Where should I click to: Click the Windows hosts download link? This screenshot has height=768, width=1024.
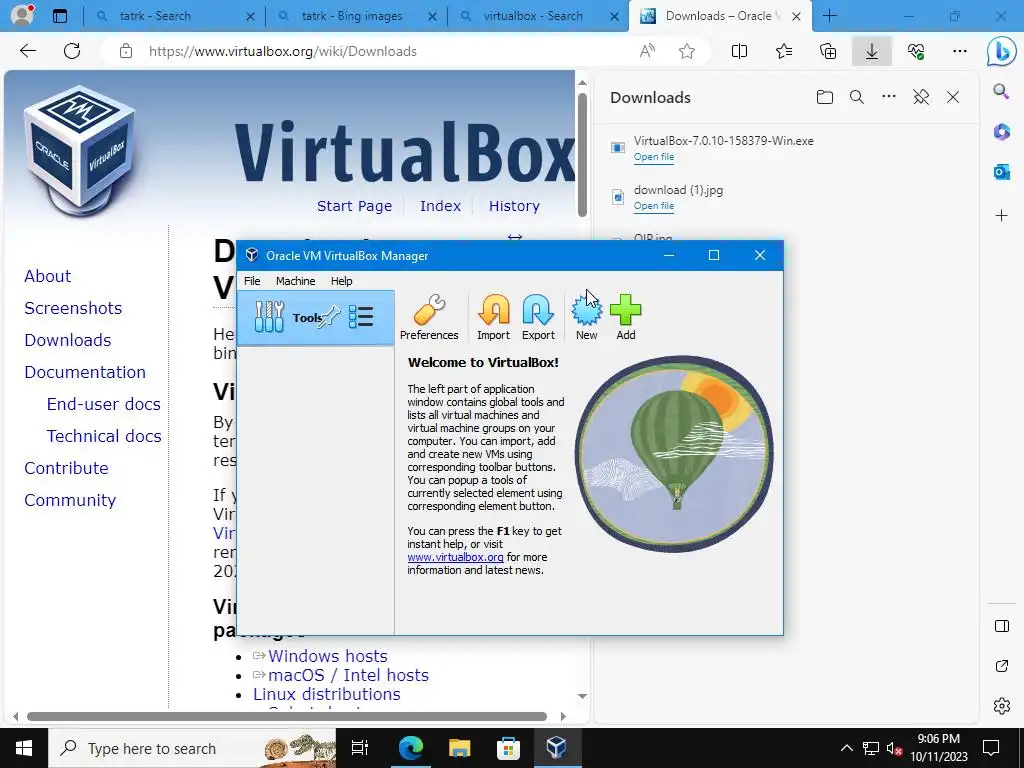327,656
